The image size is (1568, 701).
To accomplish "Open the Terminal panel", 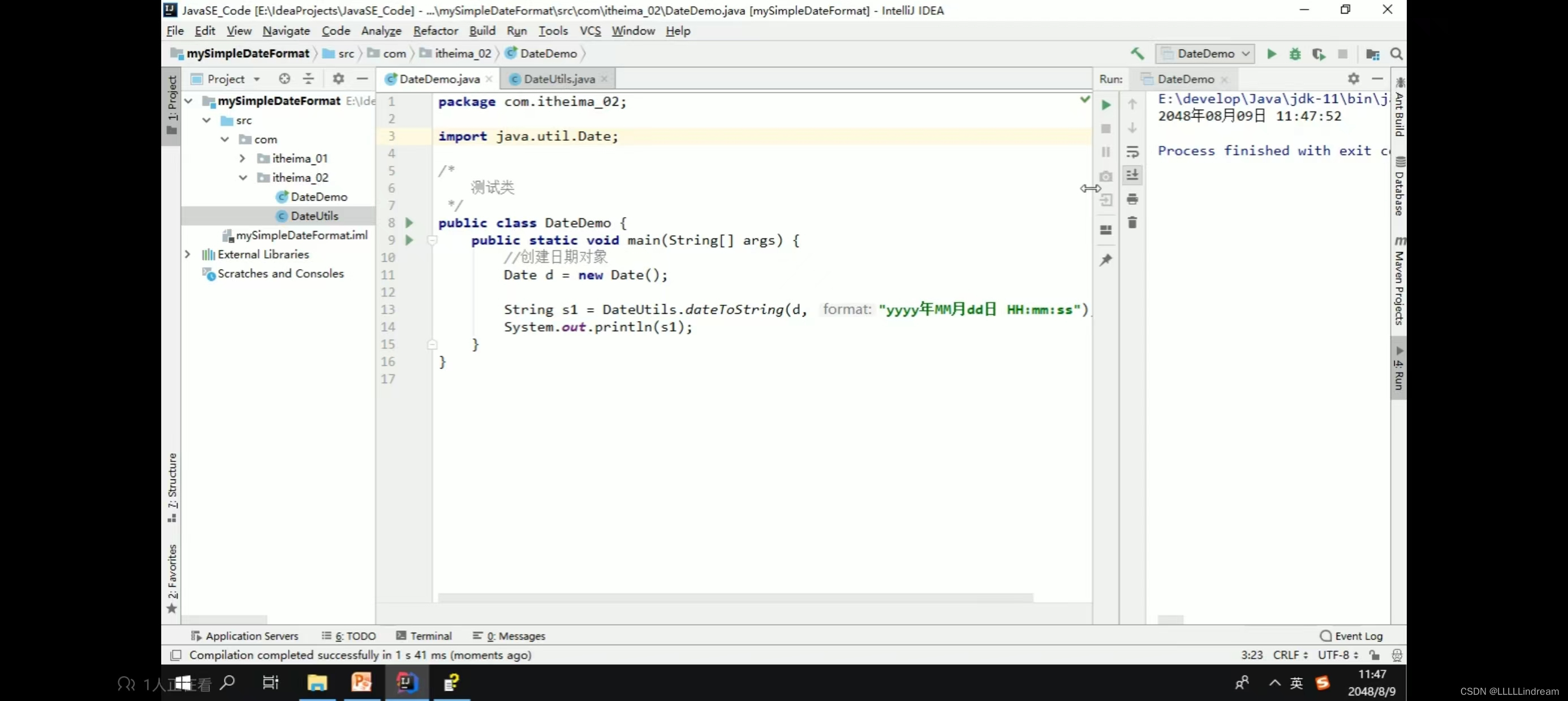I will [430, 635].
